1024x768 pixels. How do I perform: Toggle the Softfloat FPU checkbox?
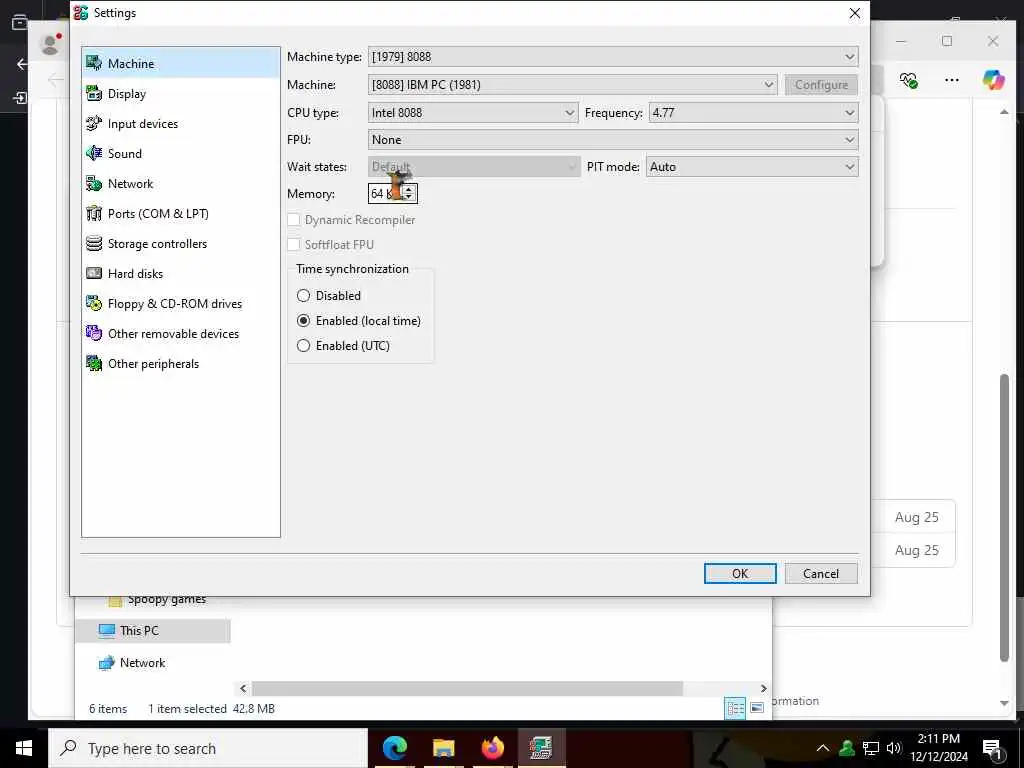tap(294, 245)
